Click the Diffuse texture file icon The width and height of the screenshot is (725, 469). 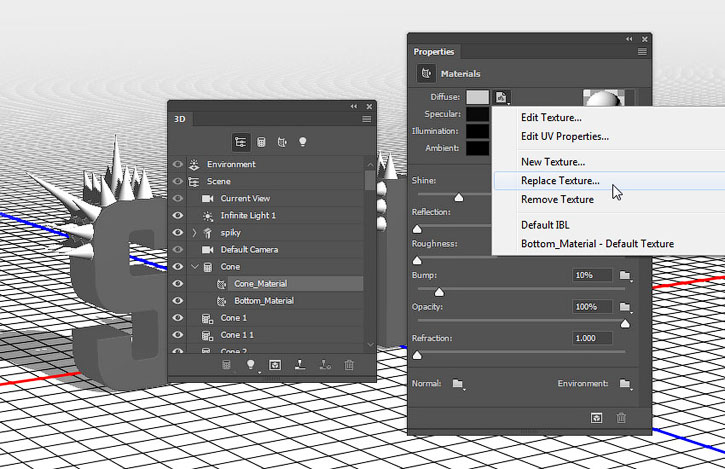(502, 98)
